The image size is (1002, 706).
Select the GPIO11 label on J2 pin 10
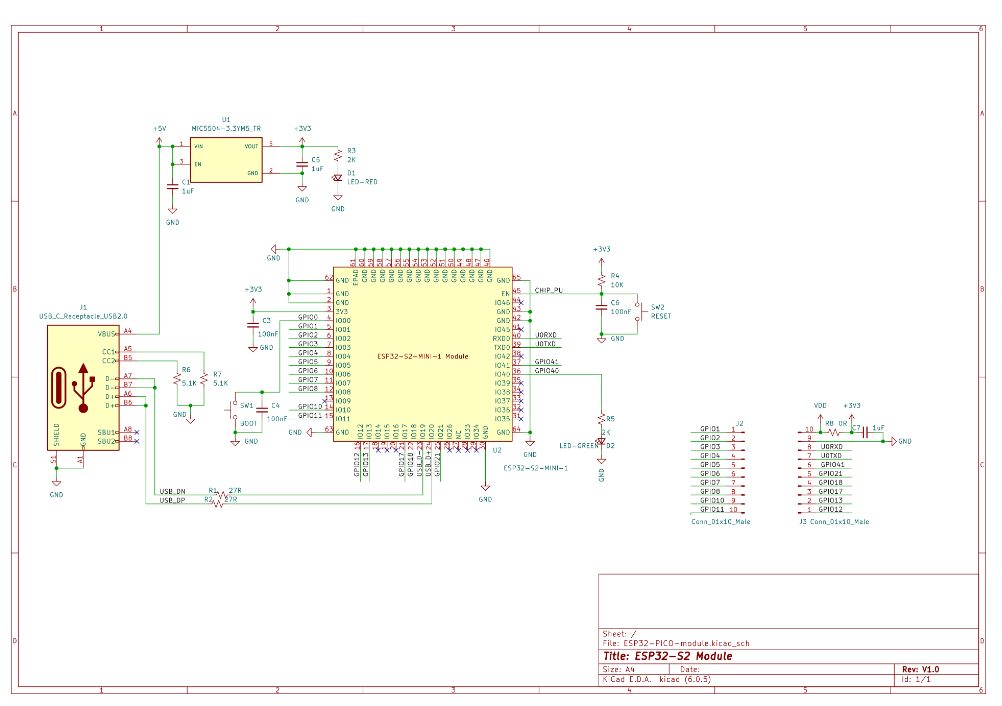tap(713, 509)
